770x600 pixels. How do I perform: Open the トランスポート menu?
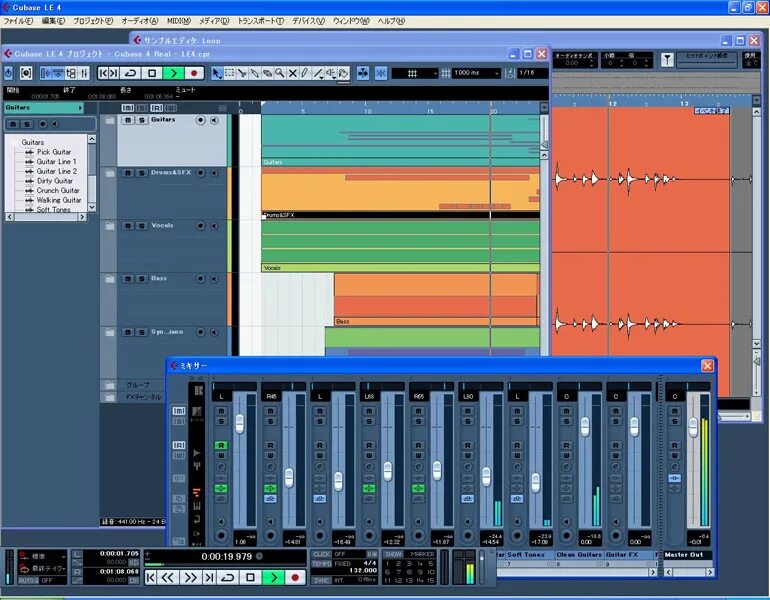click(261, 21)
